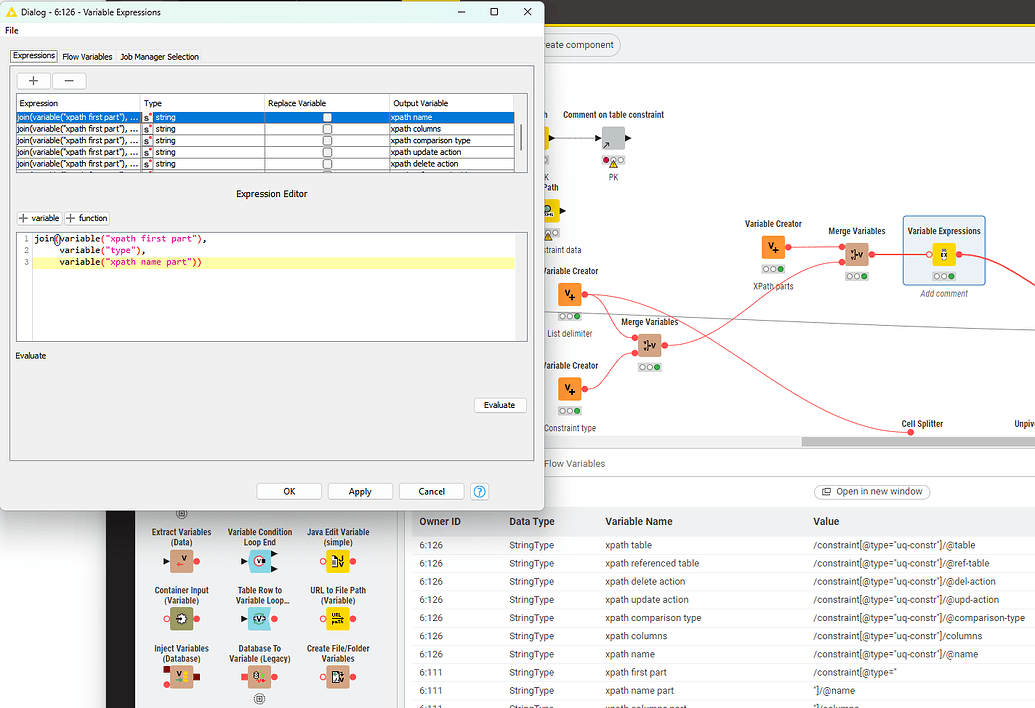Click the Flow Variables panel label
The width and height of the screenshot is (1035, 708).
click(574, 464)
